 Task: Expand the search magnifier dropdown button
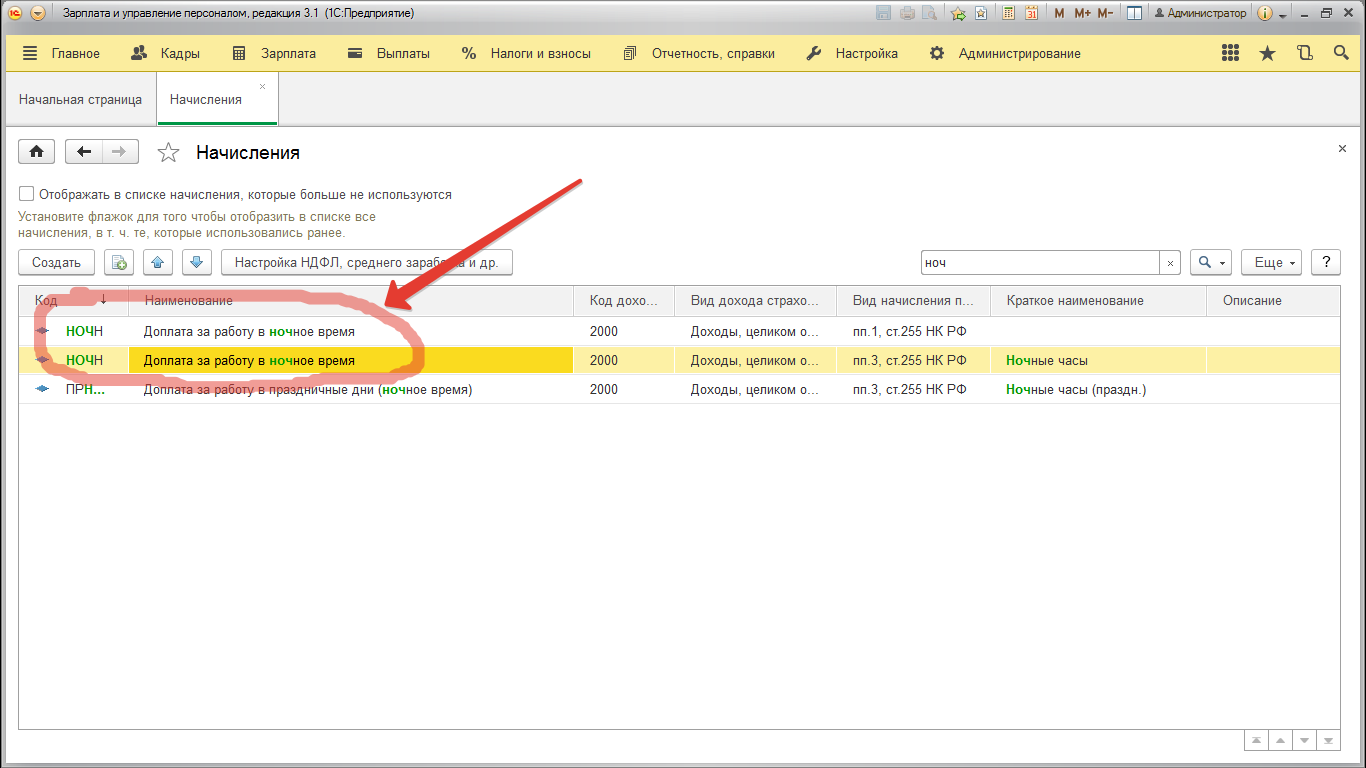click(1211, 263)
